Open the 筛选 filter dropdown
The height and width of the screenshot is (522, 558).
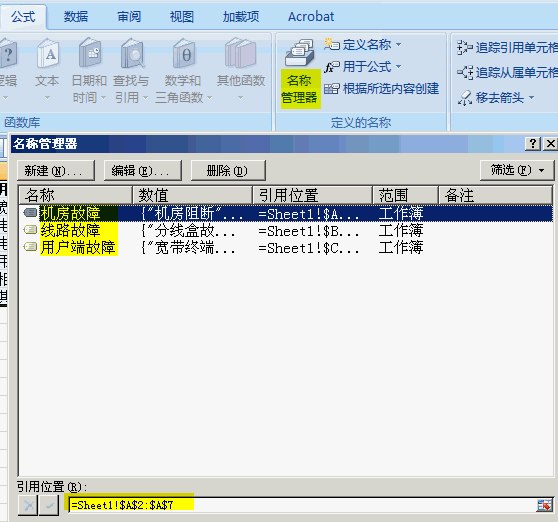coord(517,170)
